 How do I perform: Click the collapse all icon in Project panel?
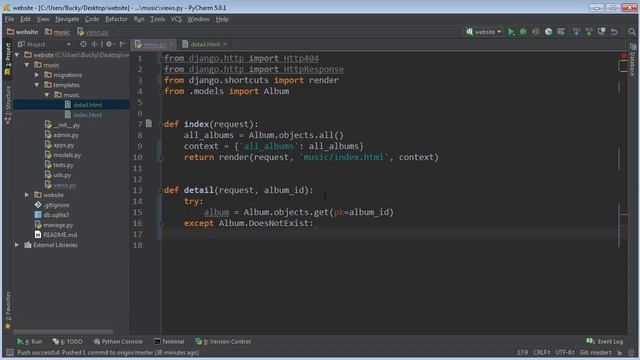tap(94, 44)
